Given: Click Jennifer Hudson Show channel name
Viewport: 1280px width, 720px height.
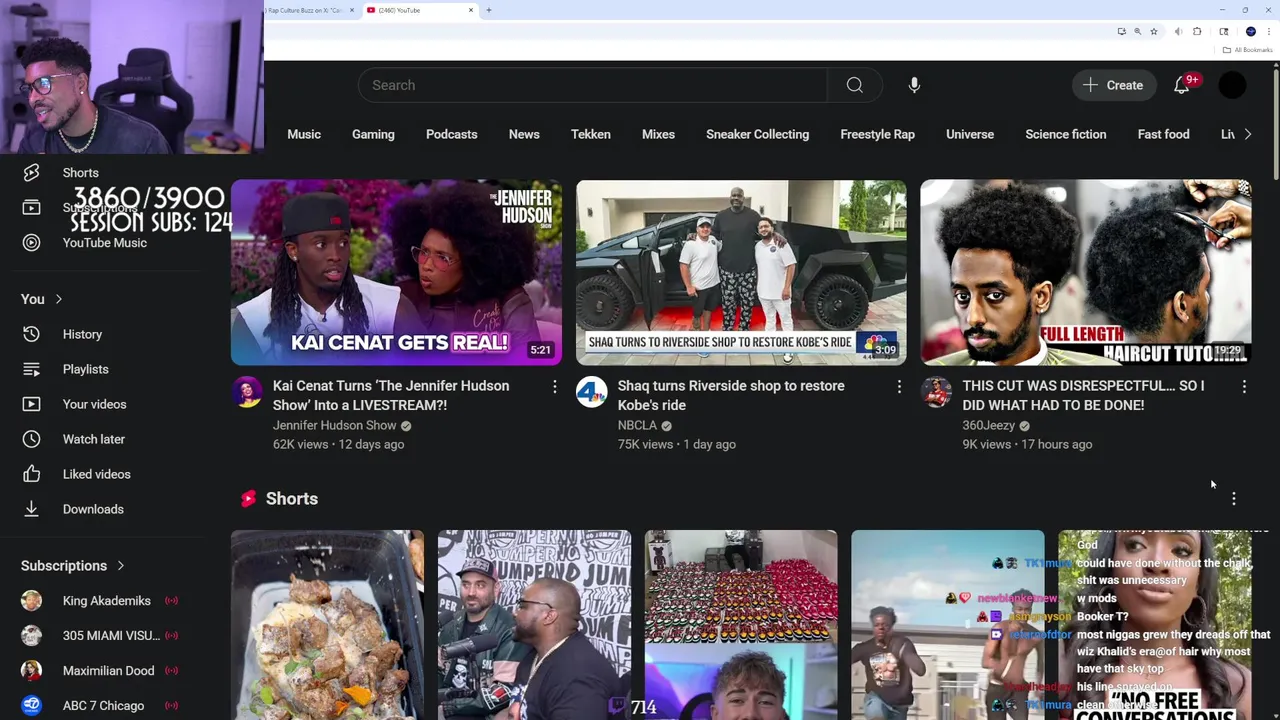Looking at the screenshot, I should pyautogui.click(x=335, y=425).
